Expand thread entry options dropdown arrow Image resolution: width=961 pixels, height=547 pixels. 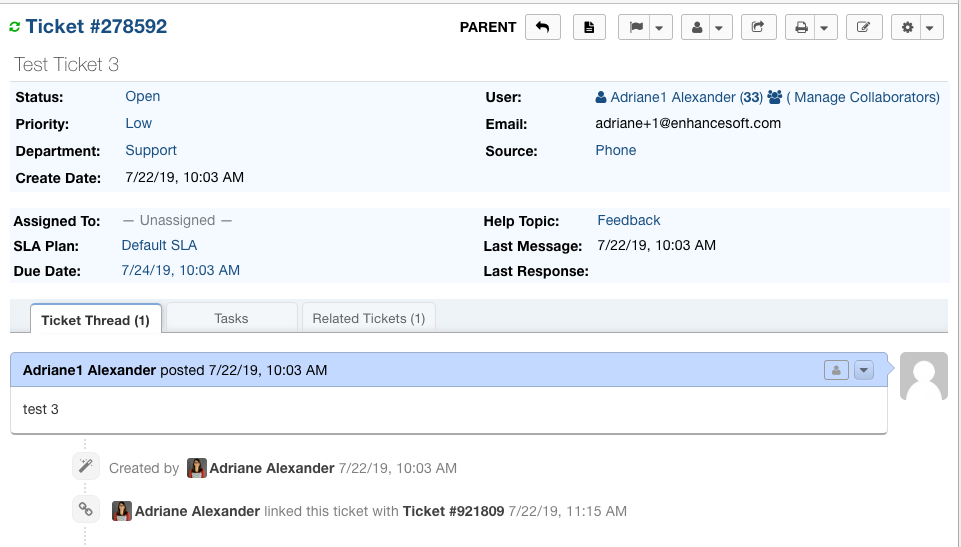864,370
